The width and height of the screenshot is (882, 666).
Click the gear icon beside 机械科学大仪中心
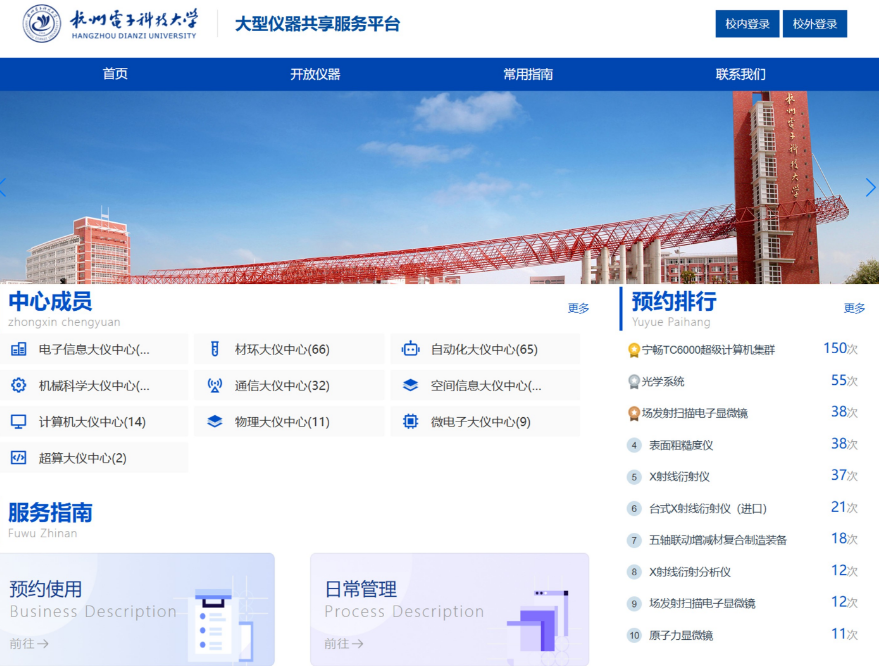[19, 385]
